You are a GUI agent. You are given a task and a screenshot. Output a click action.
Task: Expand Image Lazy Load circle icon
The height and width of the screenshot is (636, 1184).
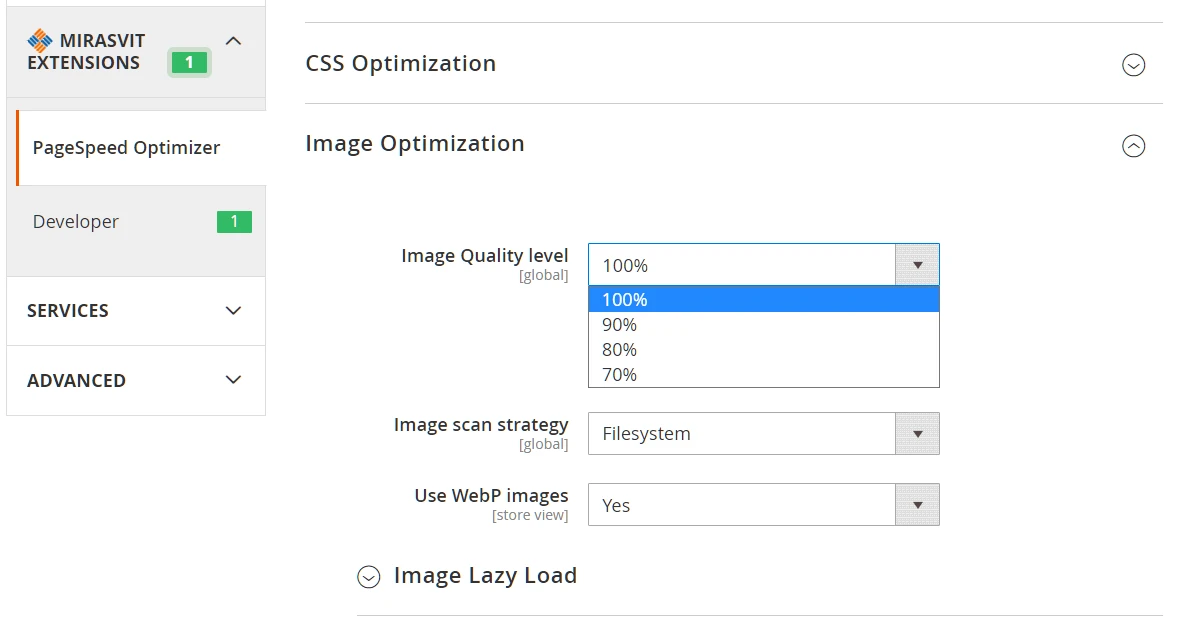tap(369, 577)
